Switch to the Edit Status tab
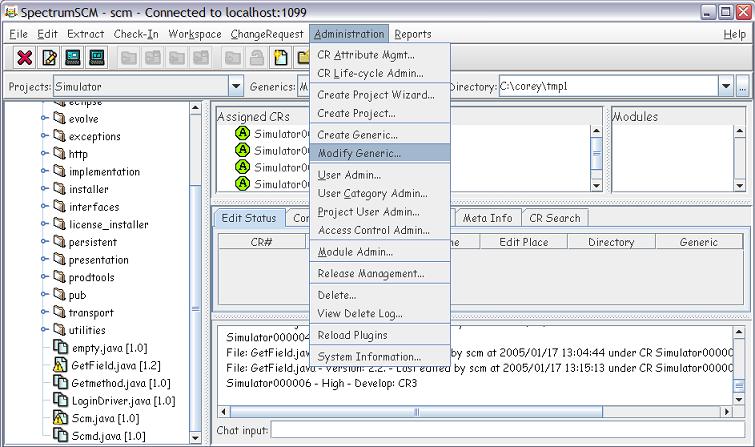Screen dimensions: 755x447 click(249, 218)
